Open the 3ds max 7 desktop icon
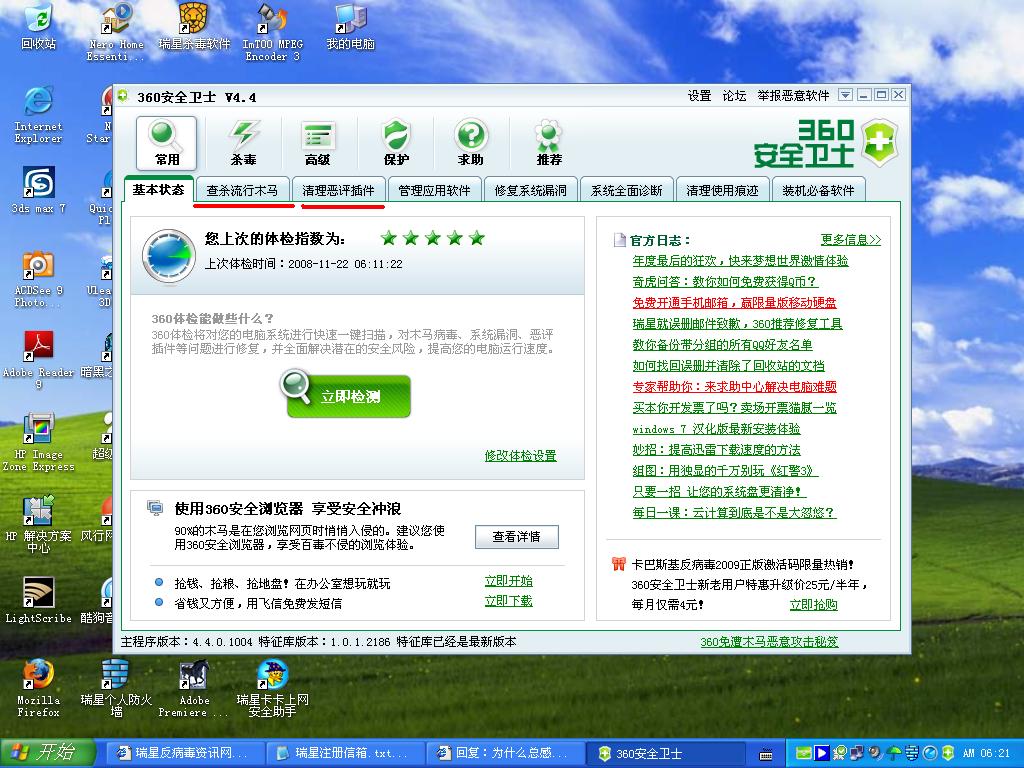 38,189
